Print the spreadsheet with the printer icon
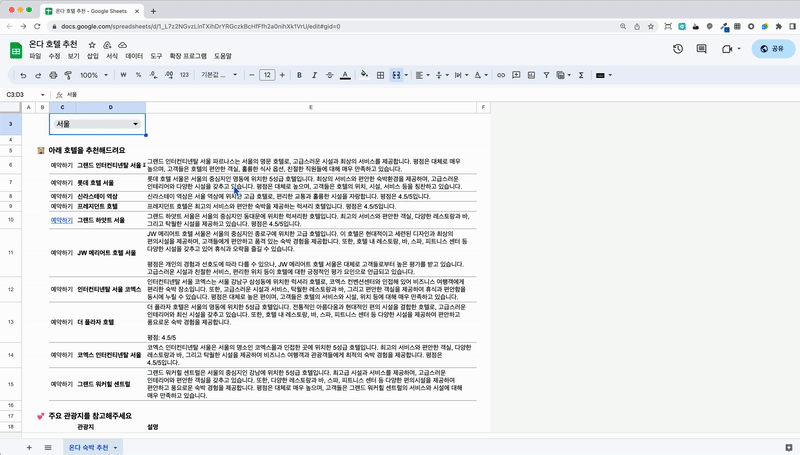The height and width of the screenshot is (455, 800). pos(53,75)
